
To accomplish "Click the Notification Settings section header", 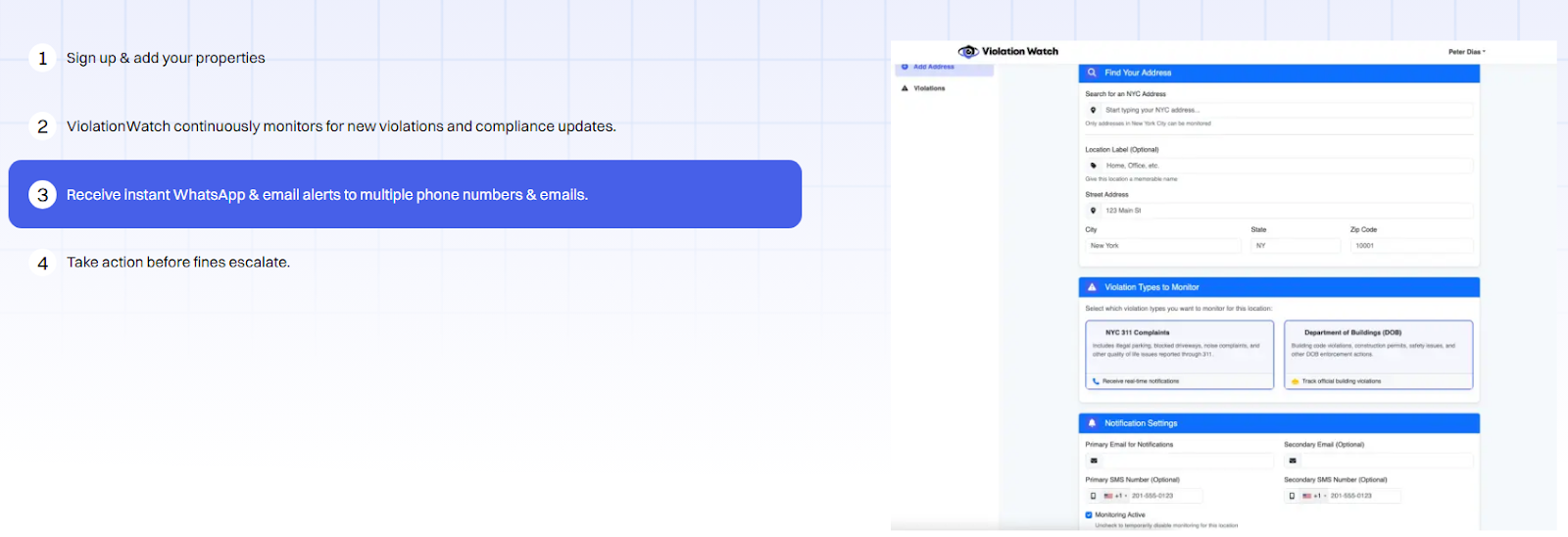I will click(x=1279, y=423).
